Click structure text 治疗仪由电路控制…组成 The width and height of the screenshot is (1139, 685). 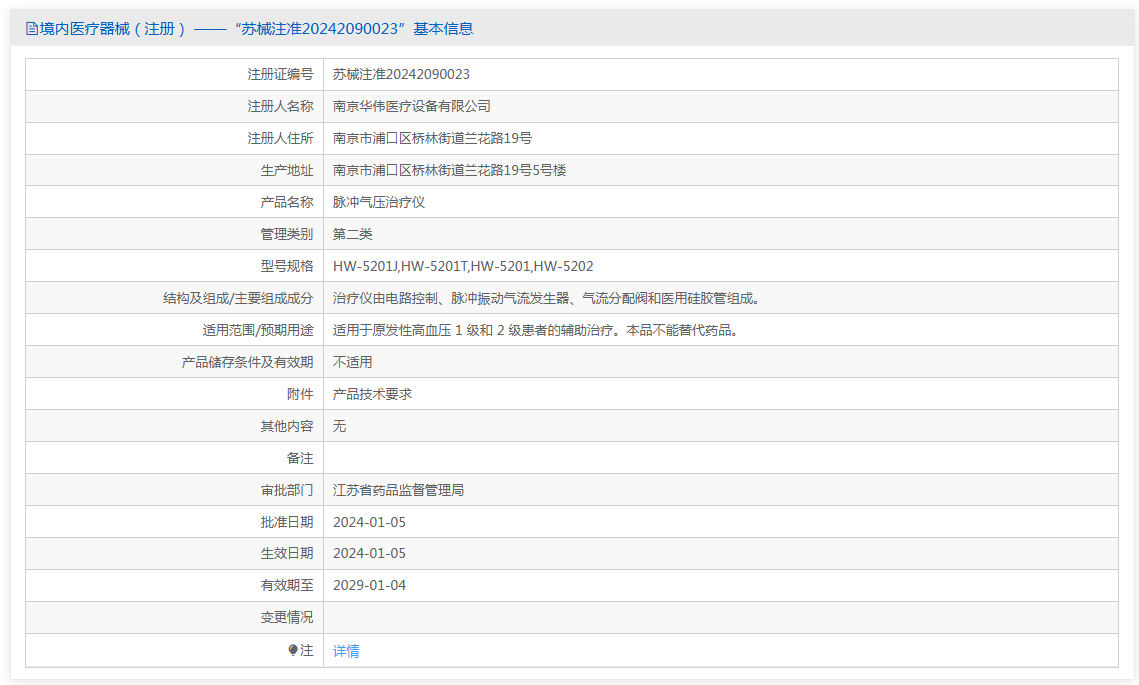pos(547,298)
